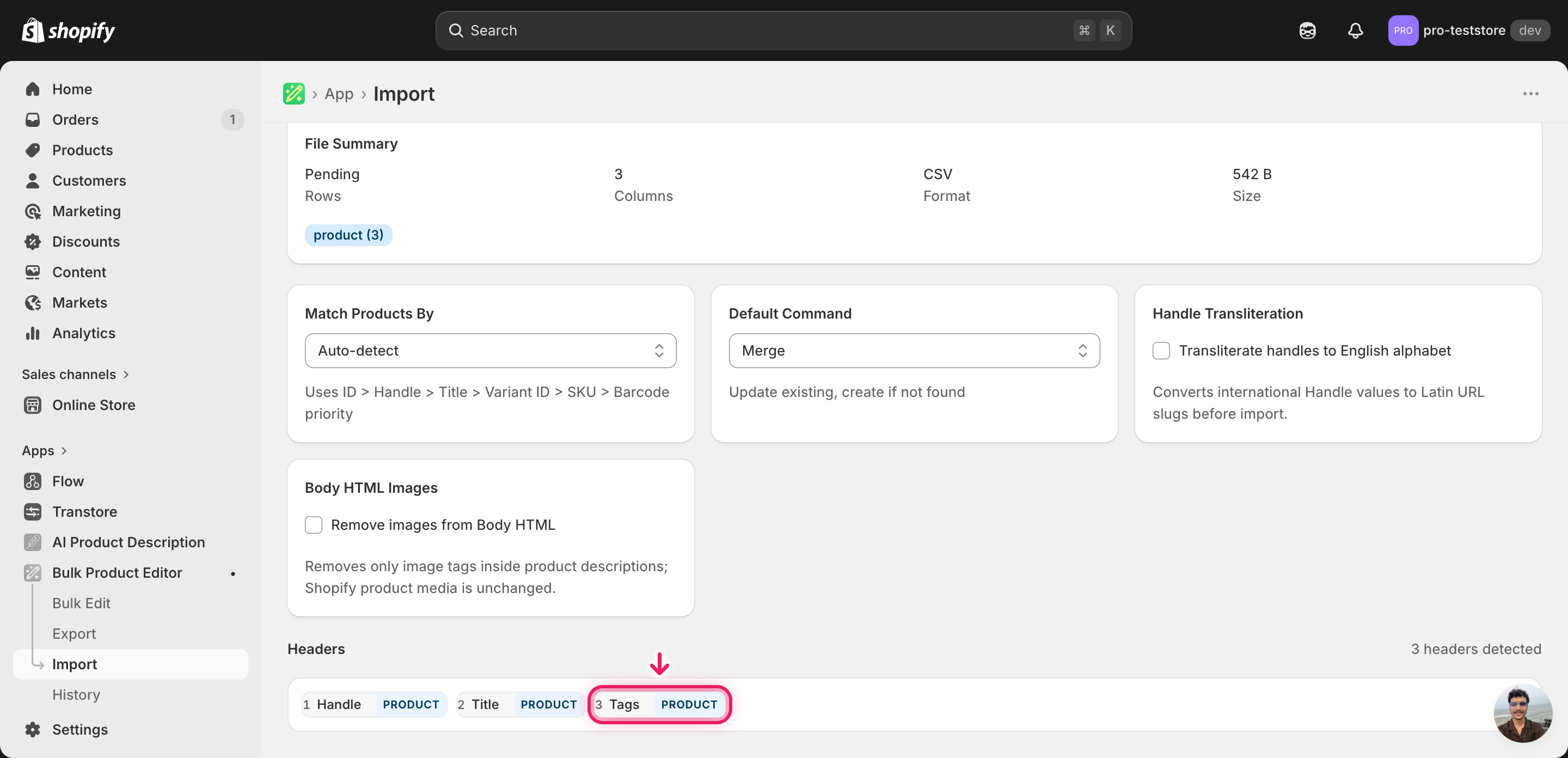Click the search magnifier icon
The height and width of the screenshot is (758, 1568).
coord(456,30)
